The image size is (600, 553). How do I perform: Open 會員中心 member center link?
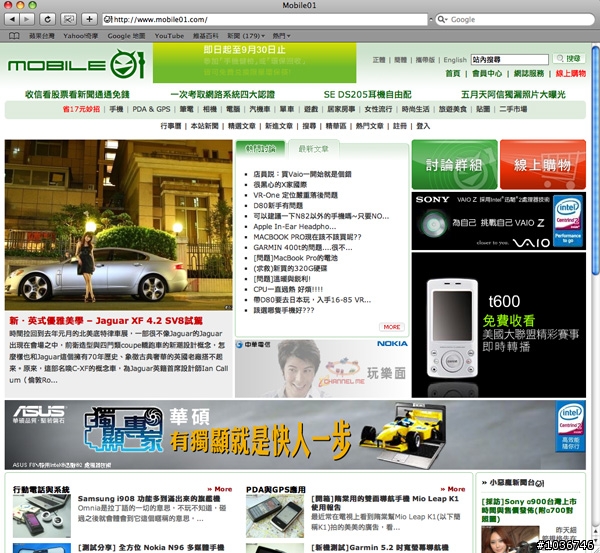pos(487,73)
